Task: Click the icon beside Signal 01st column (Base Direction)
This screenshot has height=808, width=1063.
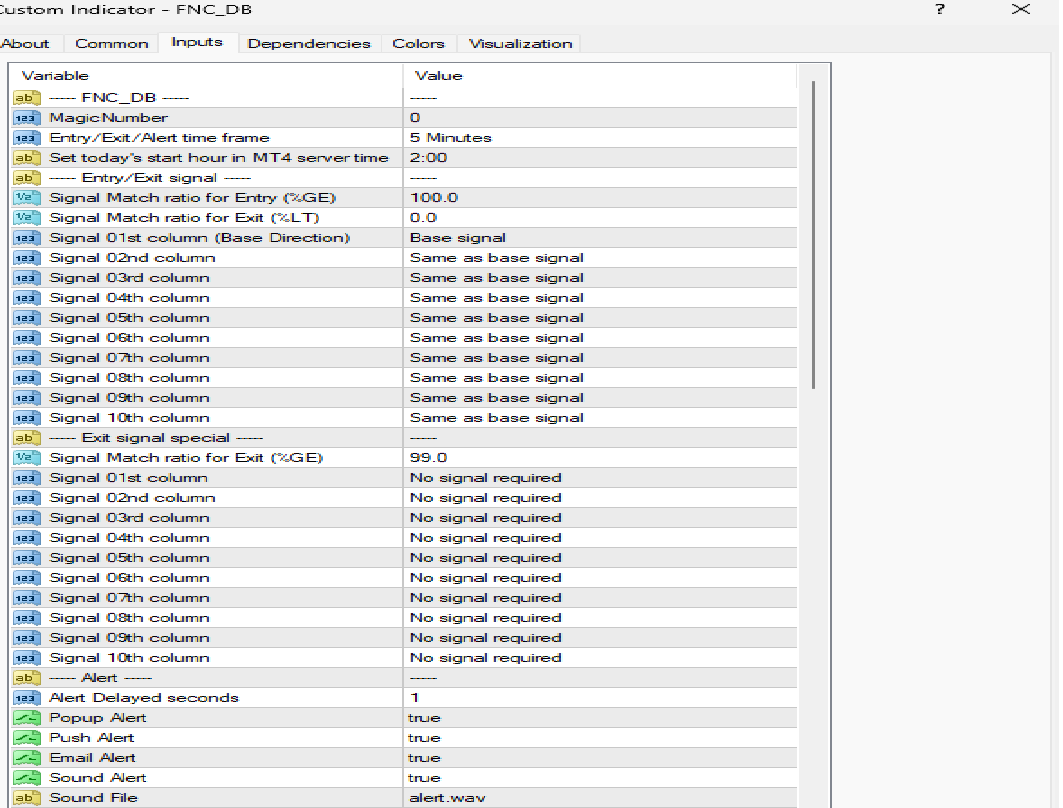Action: (26, 238)
